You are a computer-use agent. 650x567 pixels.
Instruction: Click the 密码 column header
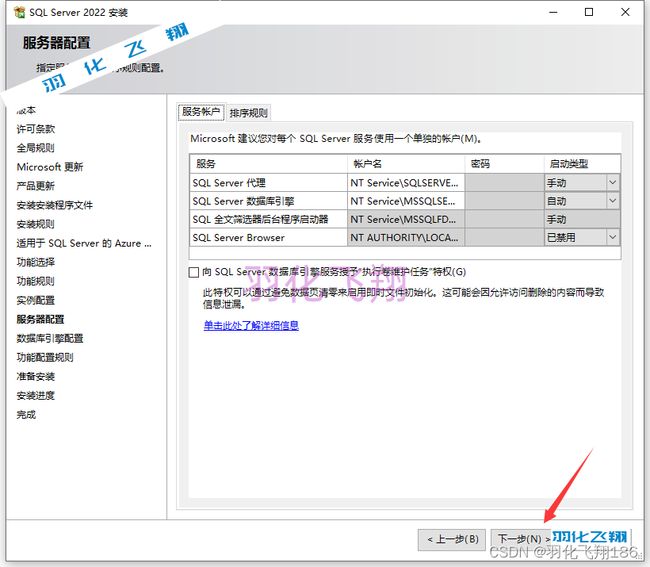click(504, 164)
